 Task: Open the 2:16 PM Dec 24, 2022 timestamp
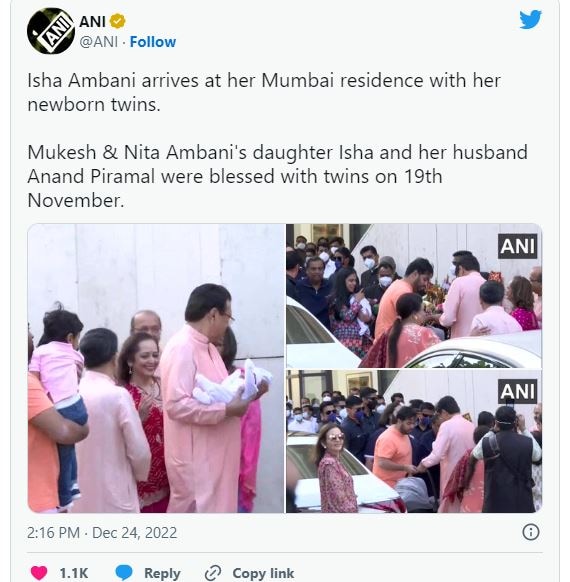102,533
